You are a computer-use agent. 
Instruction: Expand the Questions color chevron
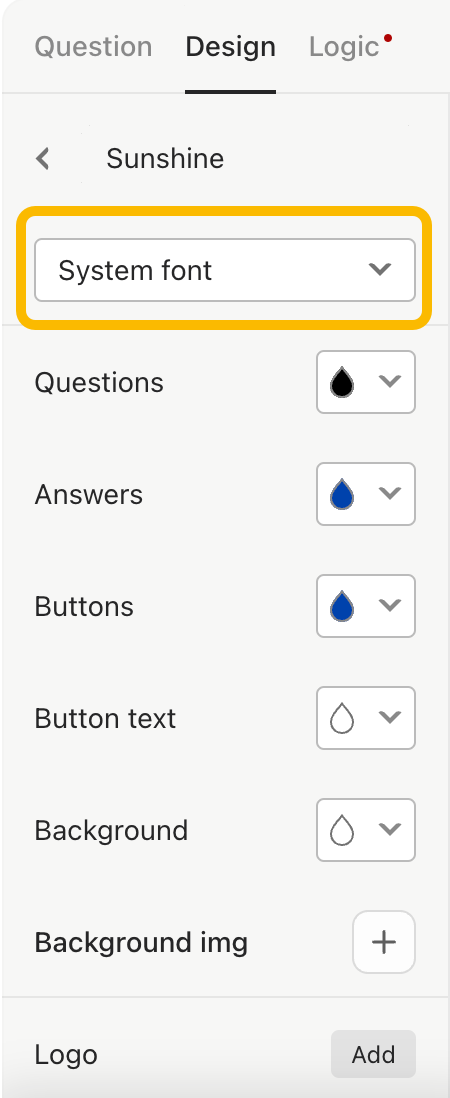pyautogui.click(x=389, y=381)
